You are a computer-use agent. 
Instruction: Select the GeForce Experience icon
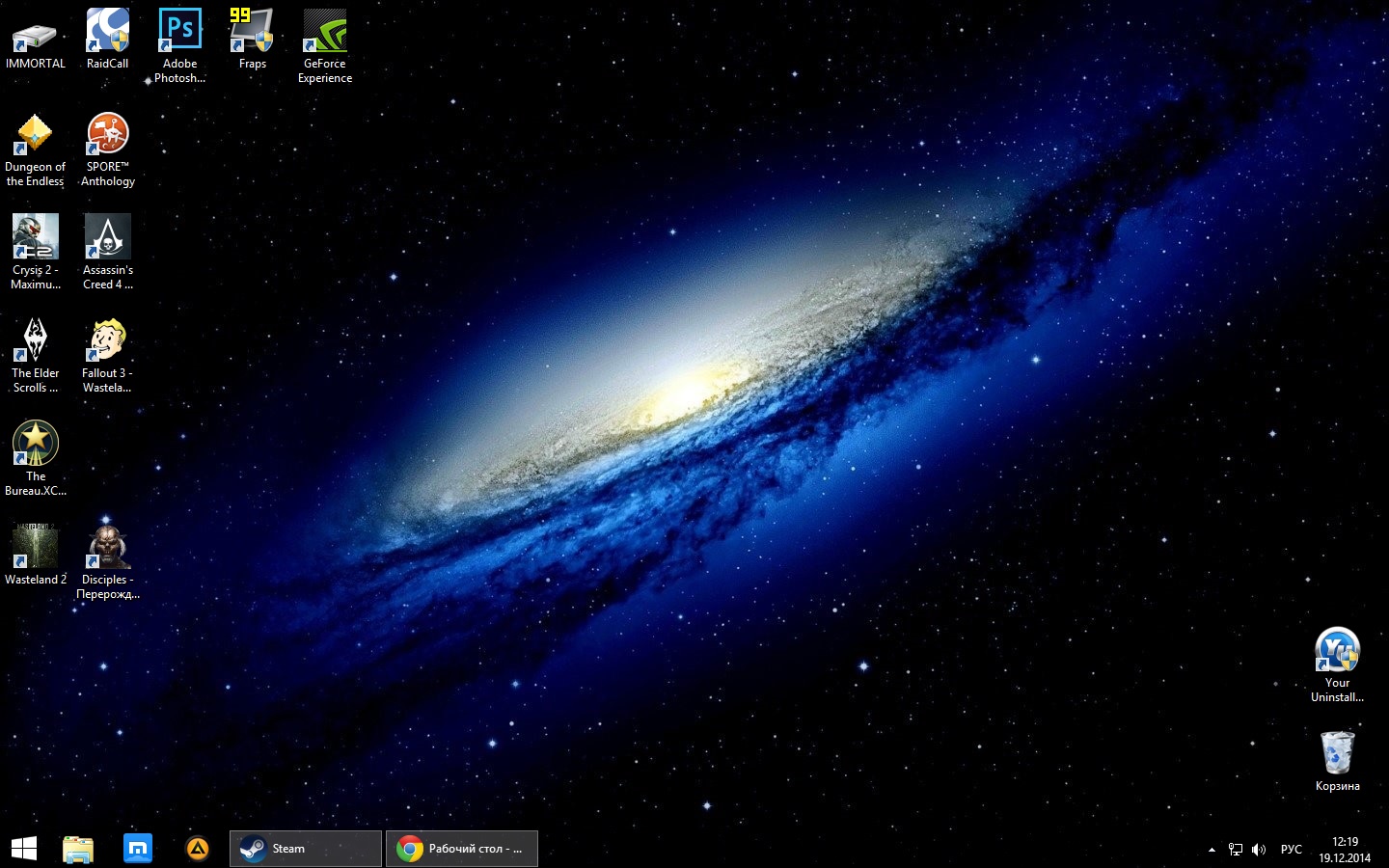point(324,32)
